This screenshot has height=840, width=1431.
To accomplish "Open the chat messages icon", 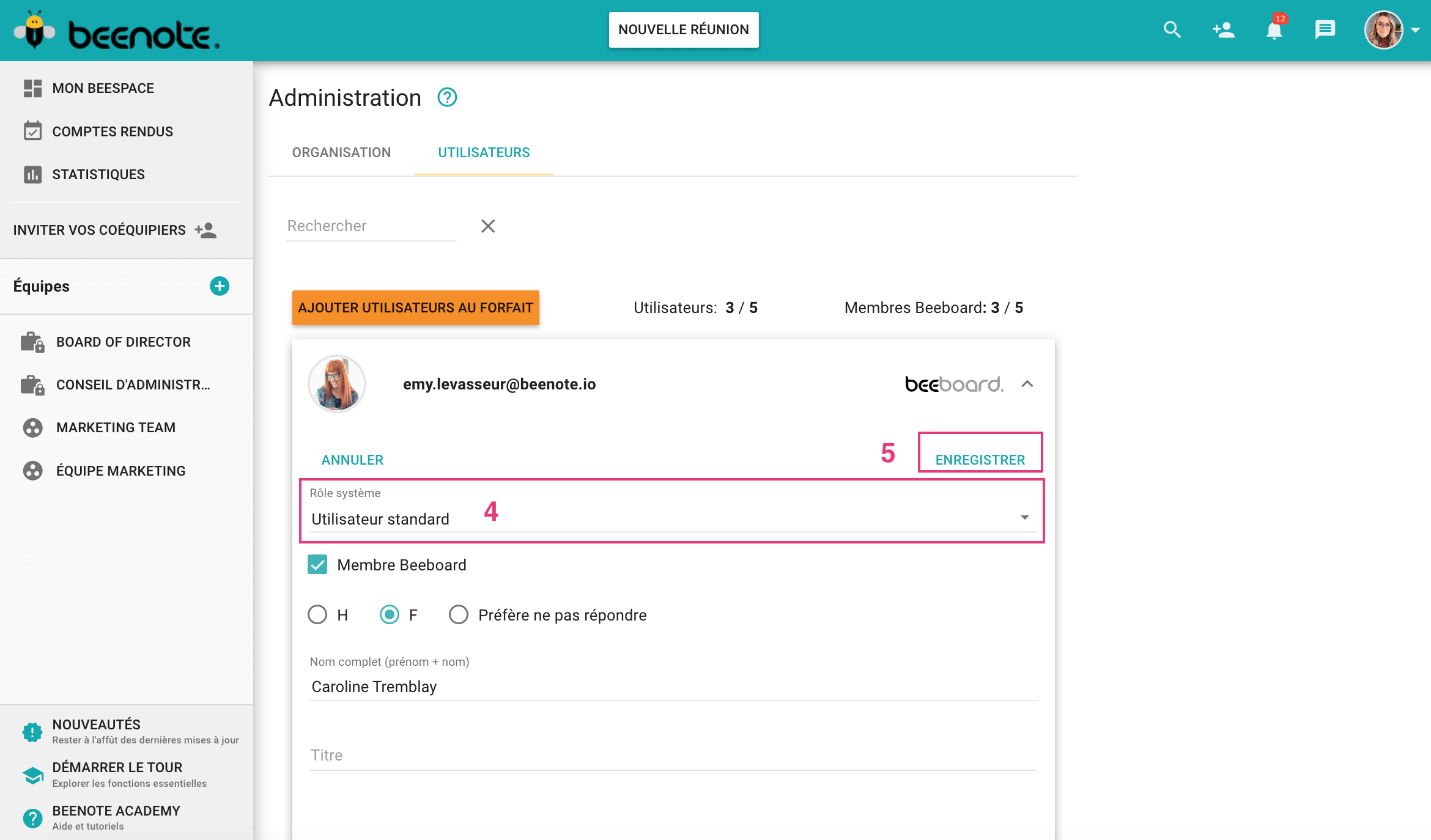I will pos(1325,29).
